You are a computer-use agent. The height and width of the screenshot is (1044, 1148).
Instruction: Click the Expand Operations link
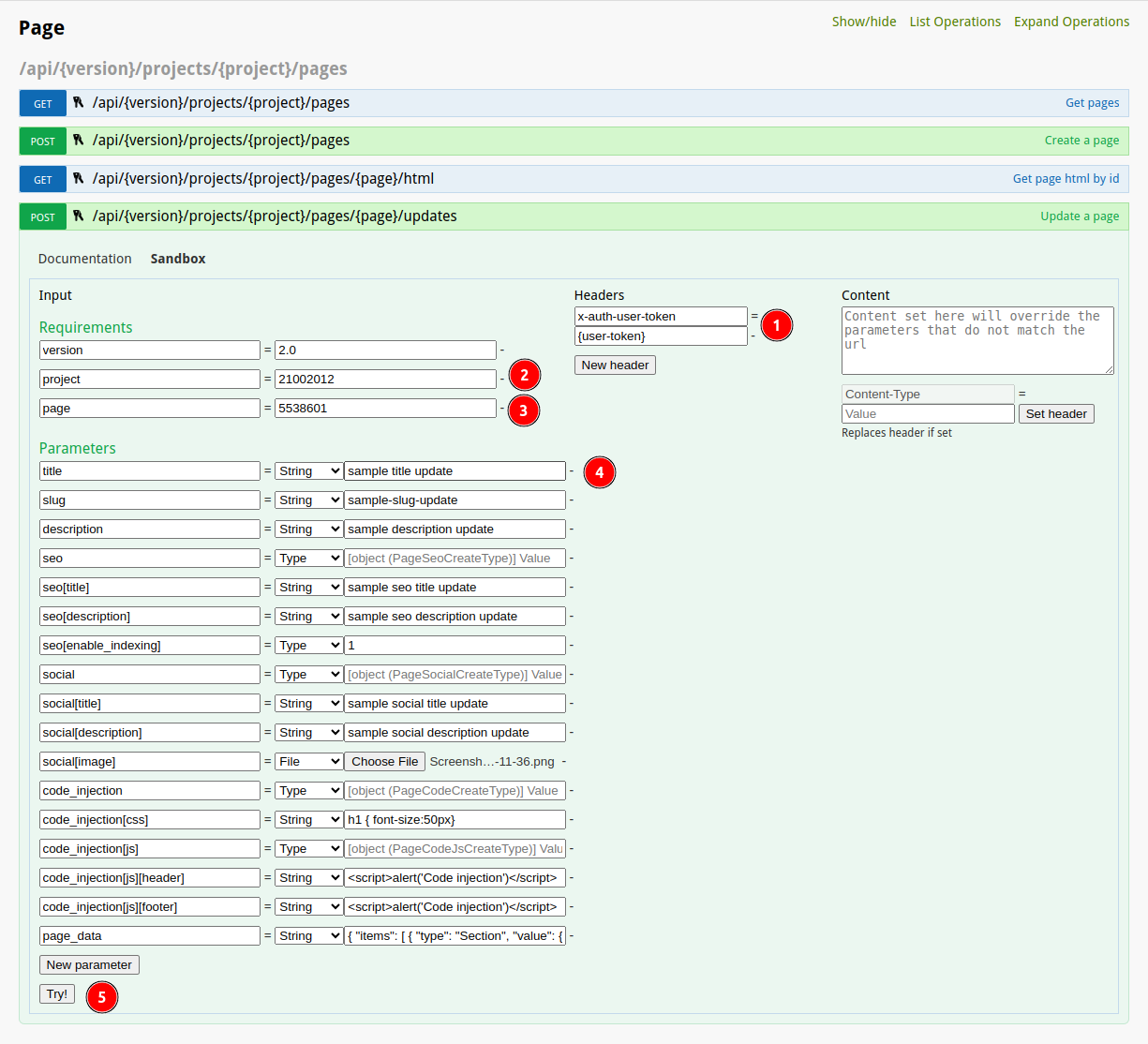pyautogui.click(x=1071, y=21)
